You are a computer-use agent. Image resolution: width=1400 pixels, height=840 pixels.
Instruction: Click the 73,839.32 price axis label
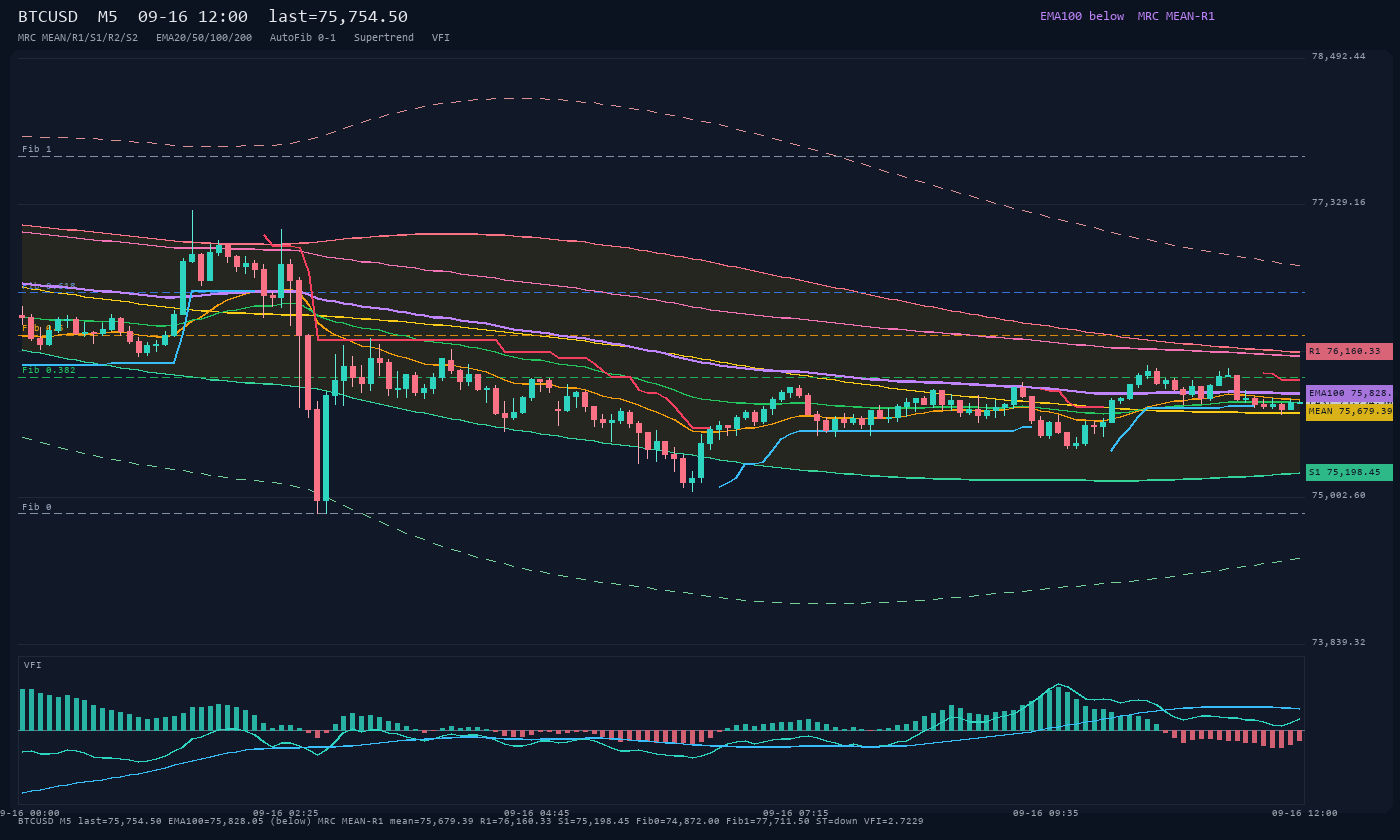pyautogui.click(x=1338, y=642)
